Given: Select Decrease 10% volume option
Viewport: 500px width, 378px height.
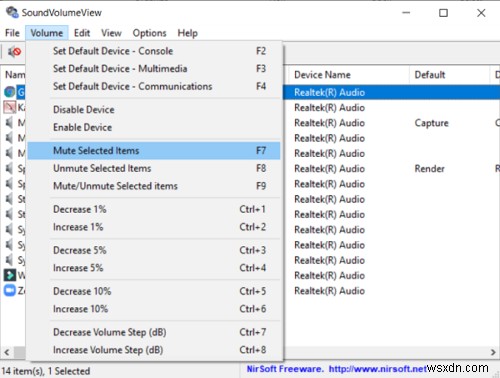Looking at the screenshot, I should (154, 291).
